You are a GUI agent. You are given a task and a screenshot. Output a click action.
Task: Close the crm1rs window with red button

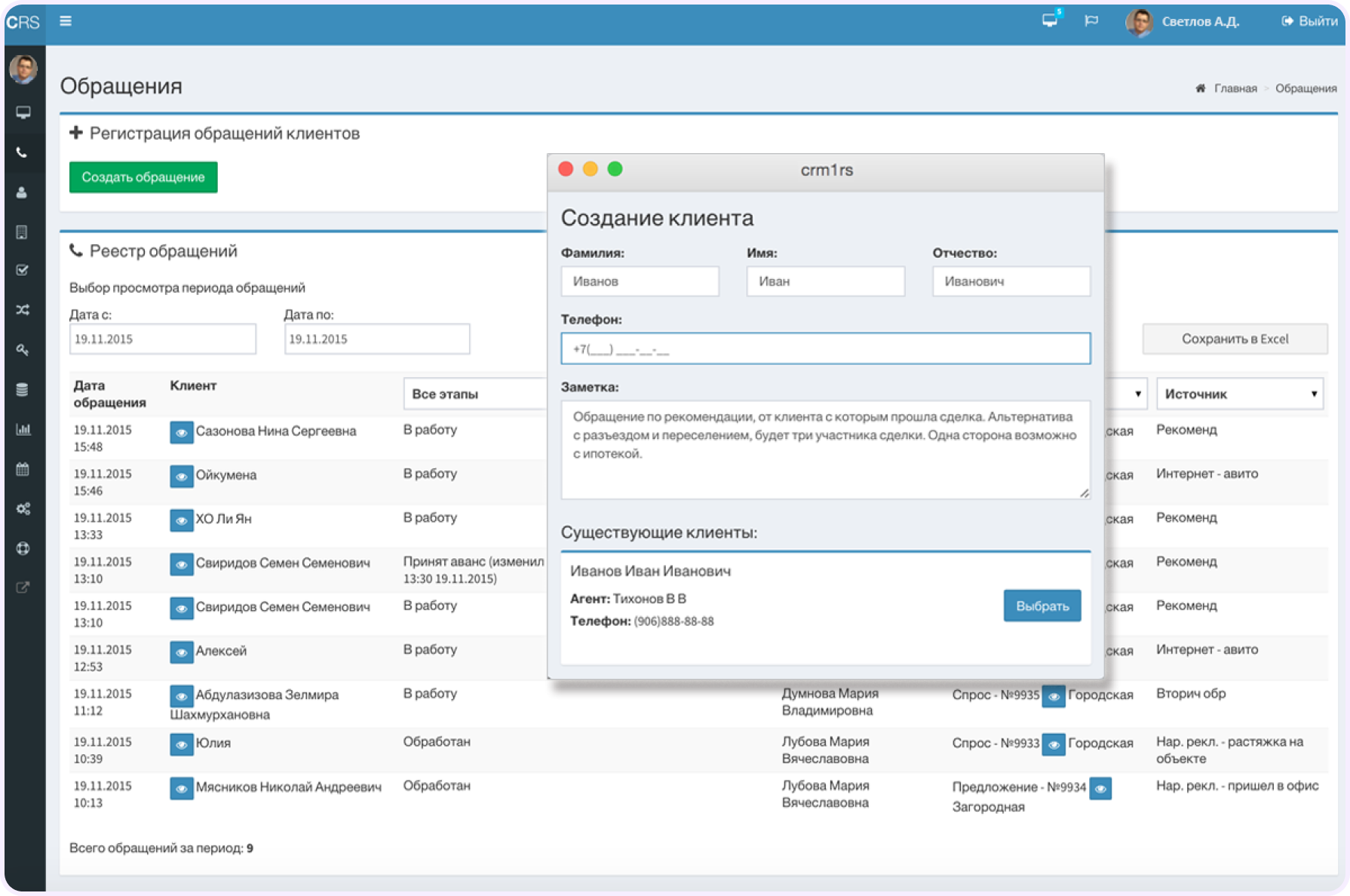[566, 169]
